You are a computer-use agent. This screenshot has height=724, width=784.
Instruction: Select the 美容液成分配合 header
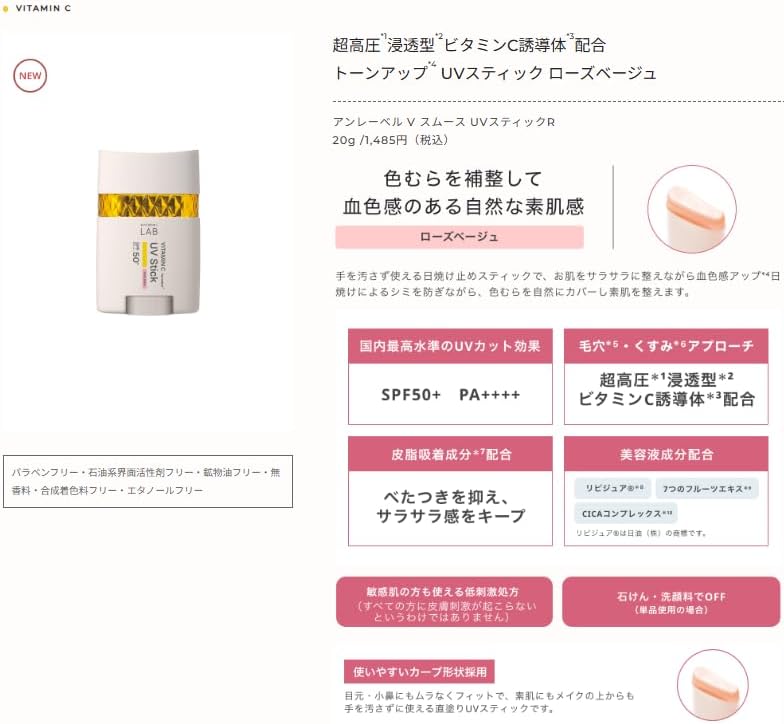click(x=666, y=454)
